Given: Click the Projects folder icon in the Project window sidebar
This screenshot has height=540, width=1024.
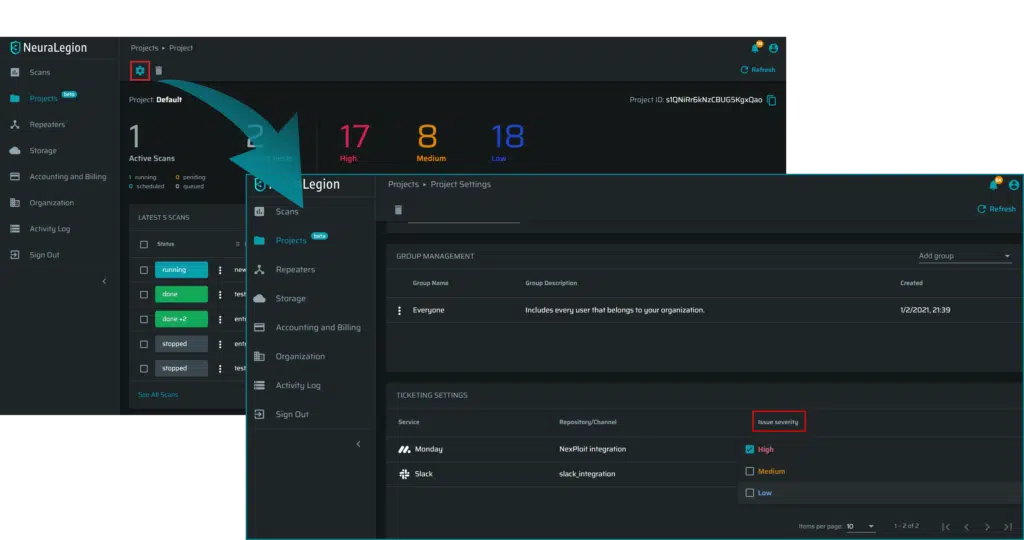Looking at the screenshot, I should pyautogui.click(x=15, y=98).
